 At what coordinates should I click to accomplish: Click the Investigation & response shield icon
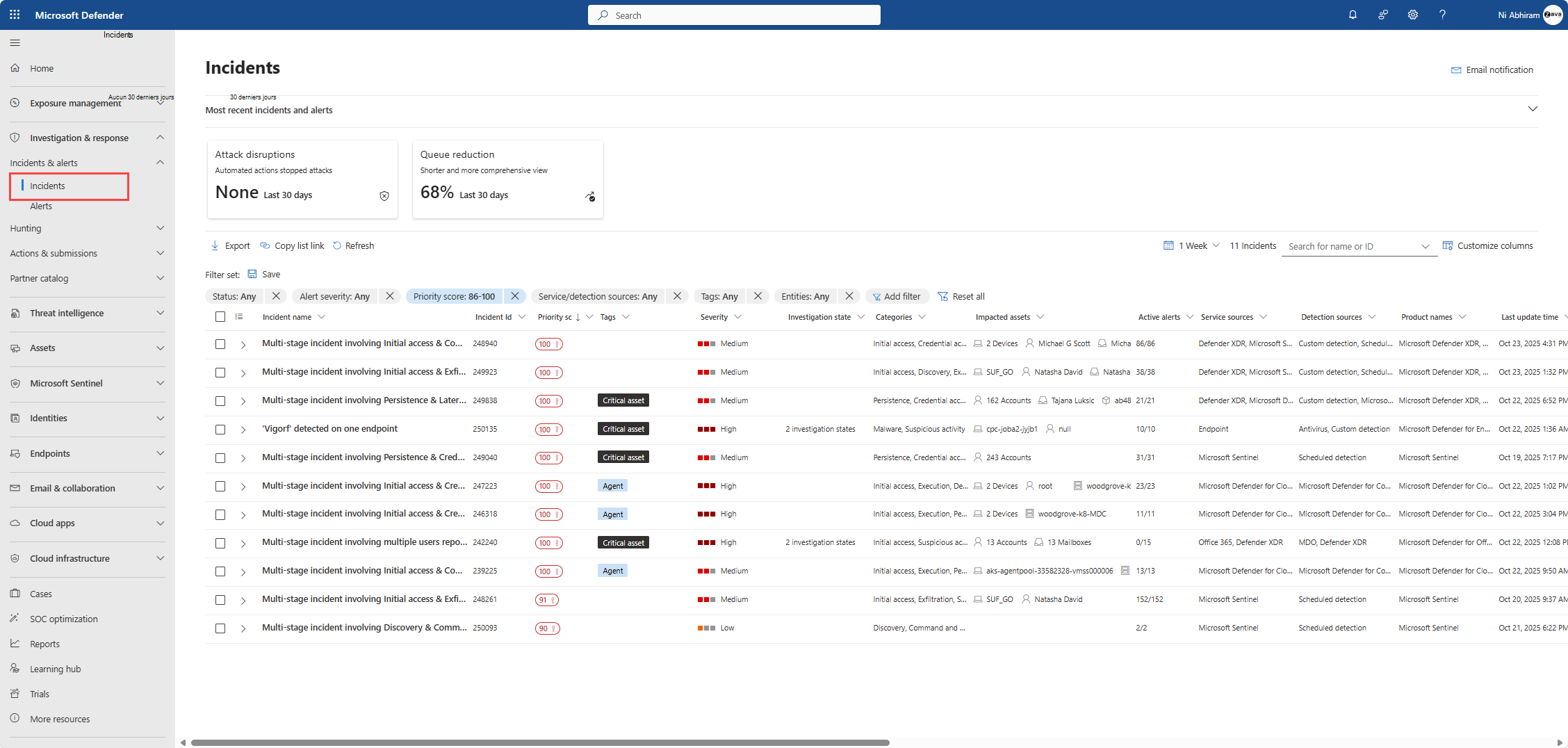[x=15, y=138]
